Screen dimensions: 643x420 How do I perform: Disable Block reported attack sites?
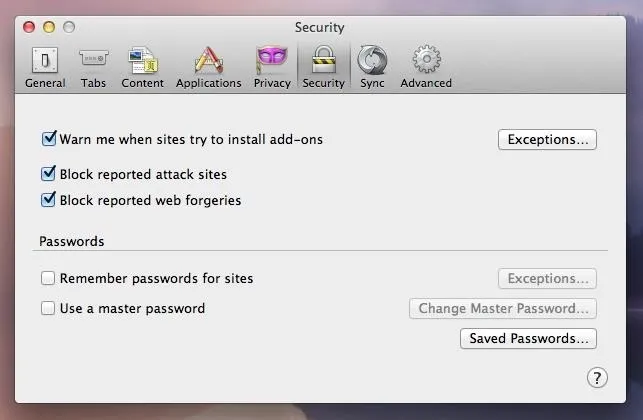(48, 173)
